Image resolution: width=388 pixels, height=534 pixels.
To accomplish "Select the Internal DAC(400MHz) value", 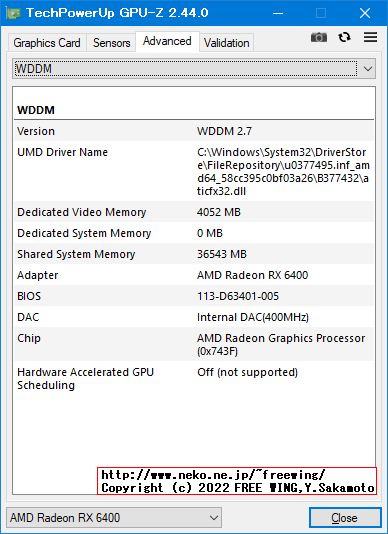I will (x=253, y=317).
